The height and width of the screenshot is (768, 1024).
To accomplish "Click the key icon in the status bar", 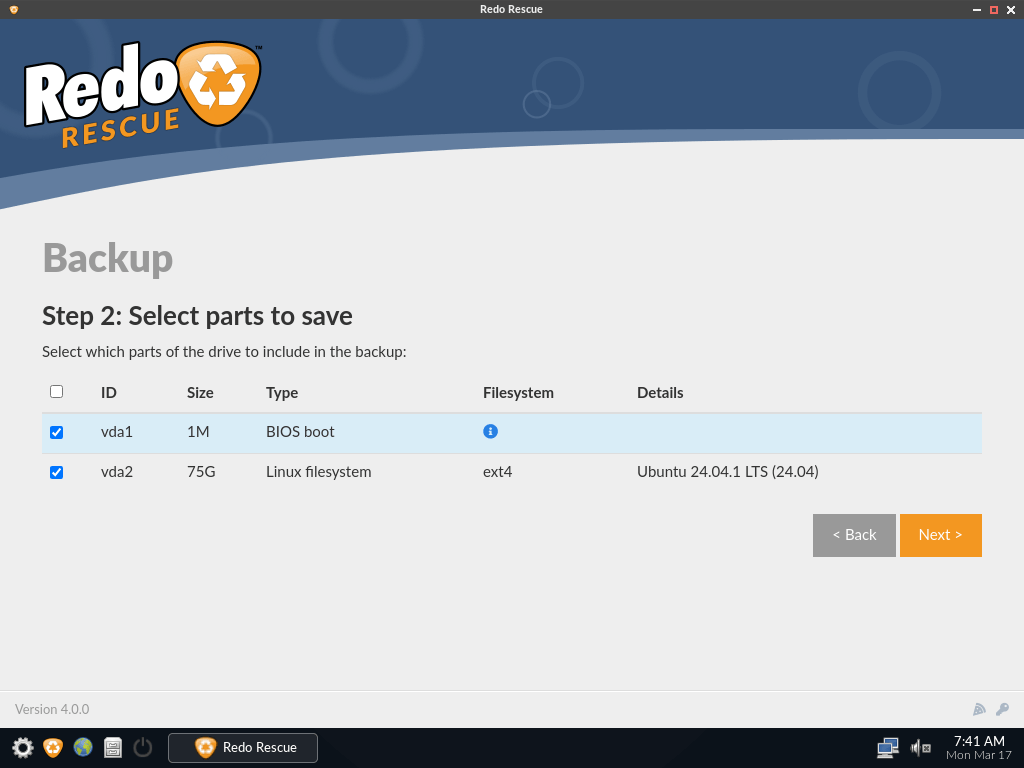I will coord(1002,709).
